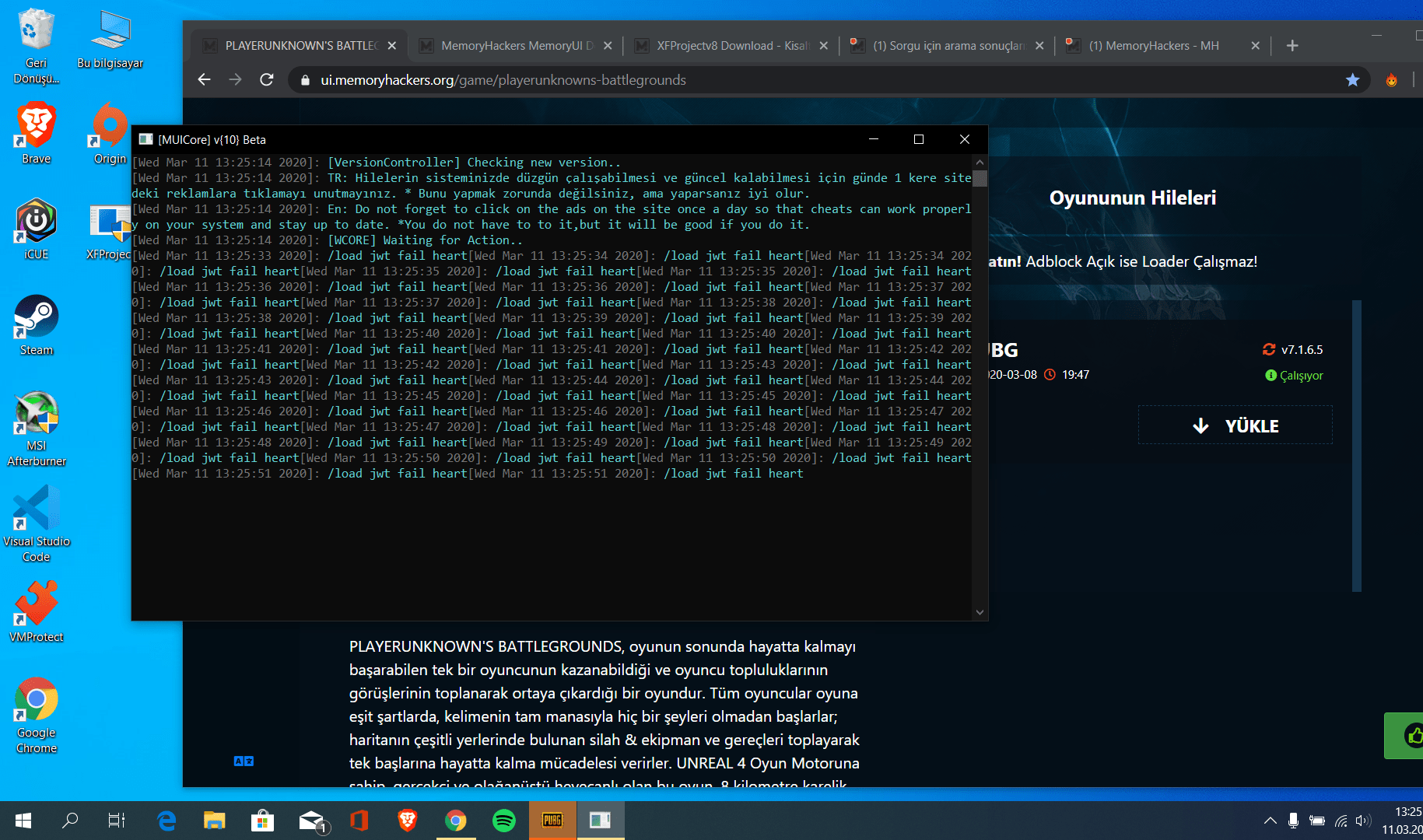1423x840 pixels.
Task: Close the MemoryHackers - MH tab
Action: [x=1255, y=46]
